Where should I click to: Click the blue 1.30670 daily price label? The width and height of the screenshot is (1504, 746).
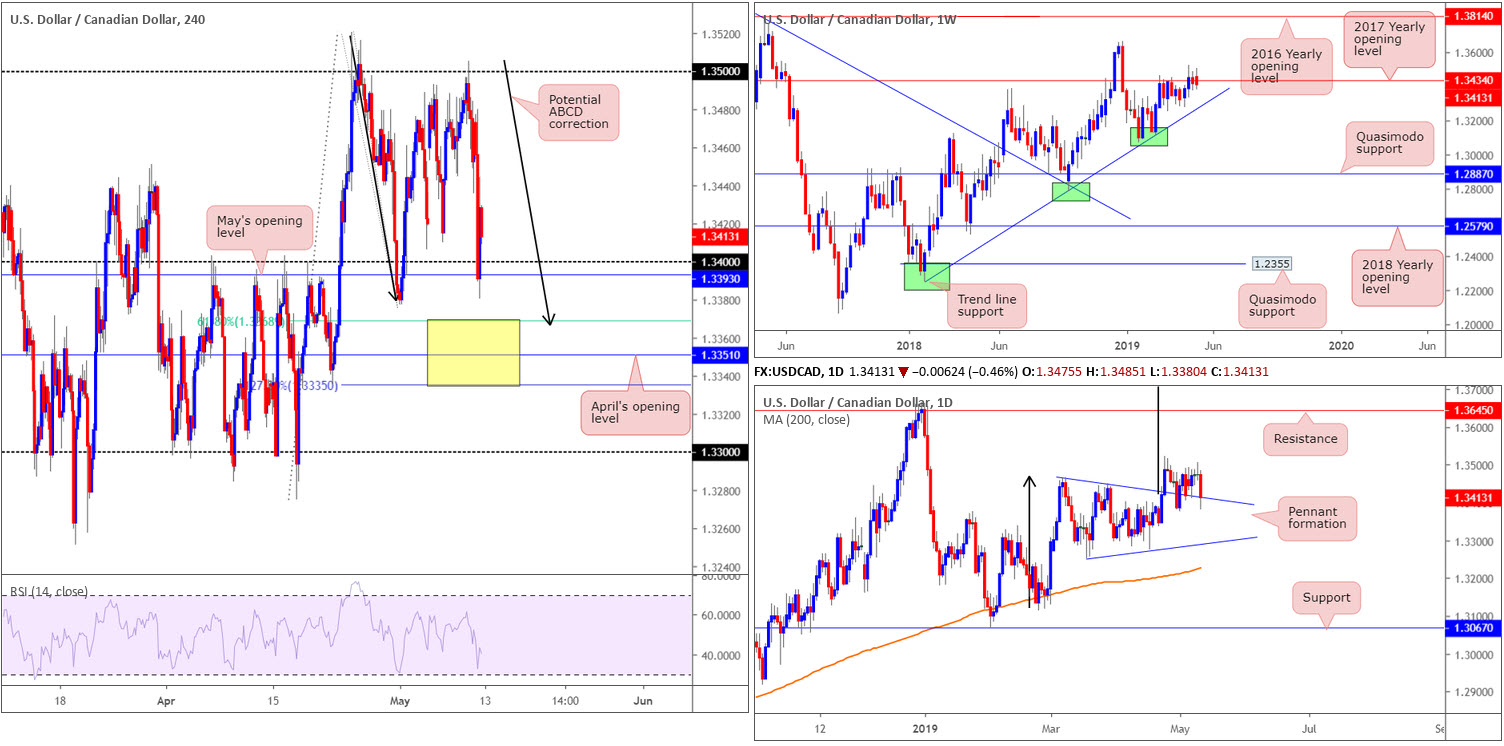point(1473,628)
